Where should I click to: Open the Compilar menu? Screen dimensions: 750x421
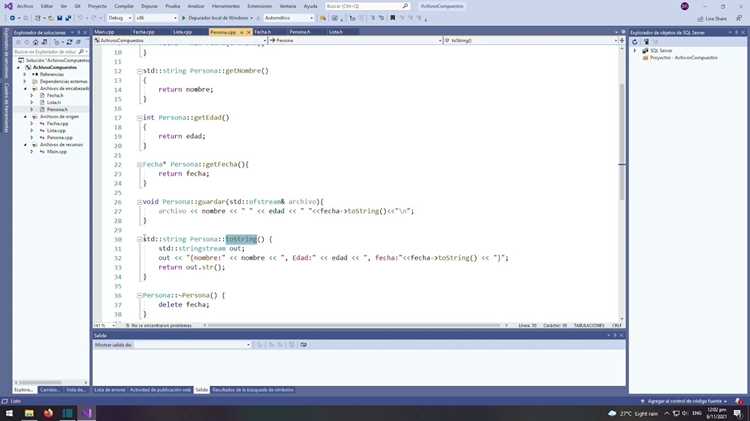pyautogui.click(x=124, y=6)
